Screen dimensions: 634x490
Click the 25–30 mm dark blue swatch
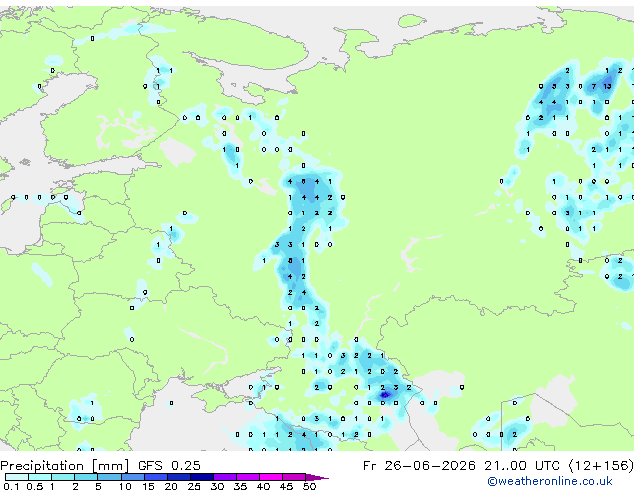201,477
